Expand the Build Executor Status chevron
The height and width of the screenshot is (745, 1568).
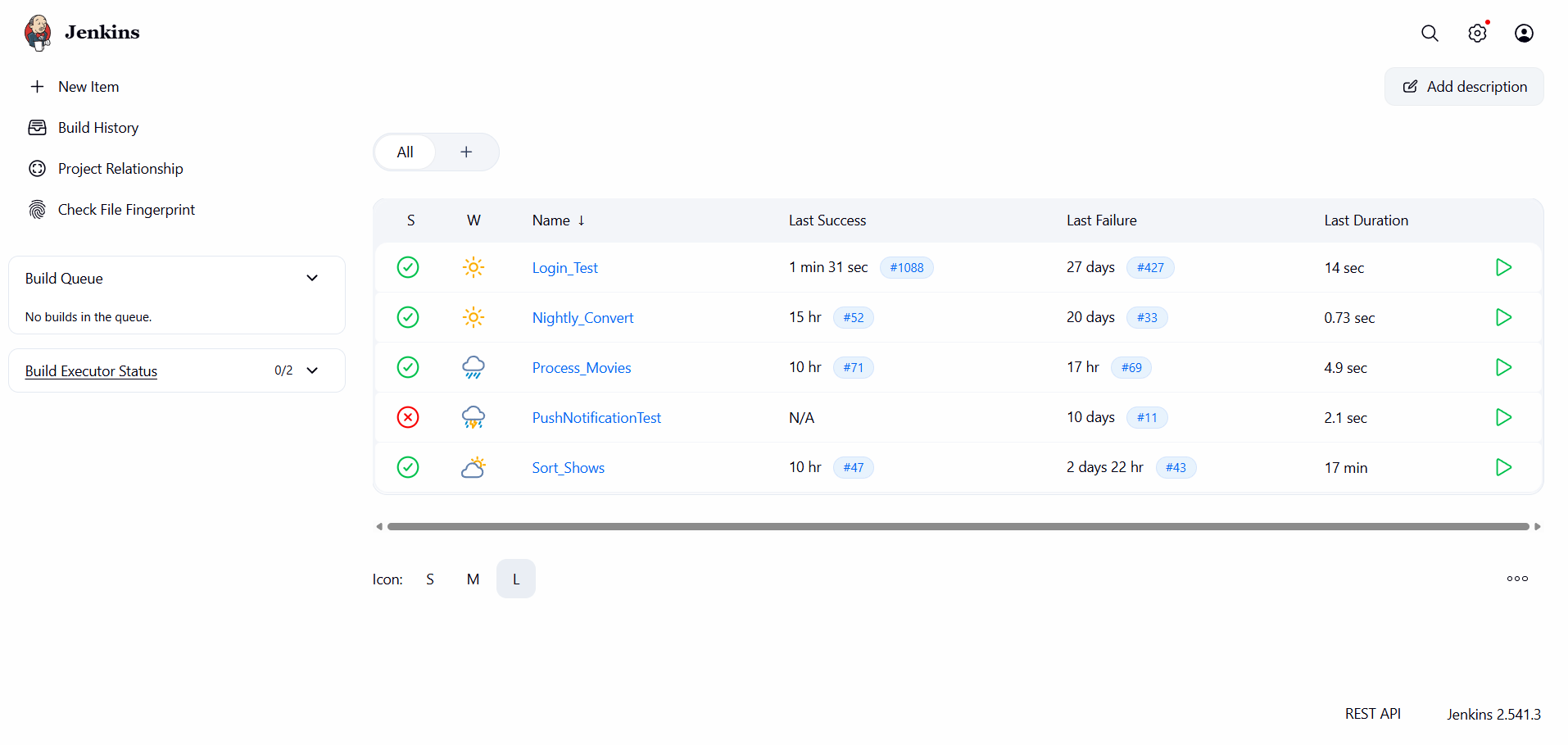click(x=312, y=370)
